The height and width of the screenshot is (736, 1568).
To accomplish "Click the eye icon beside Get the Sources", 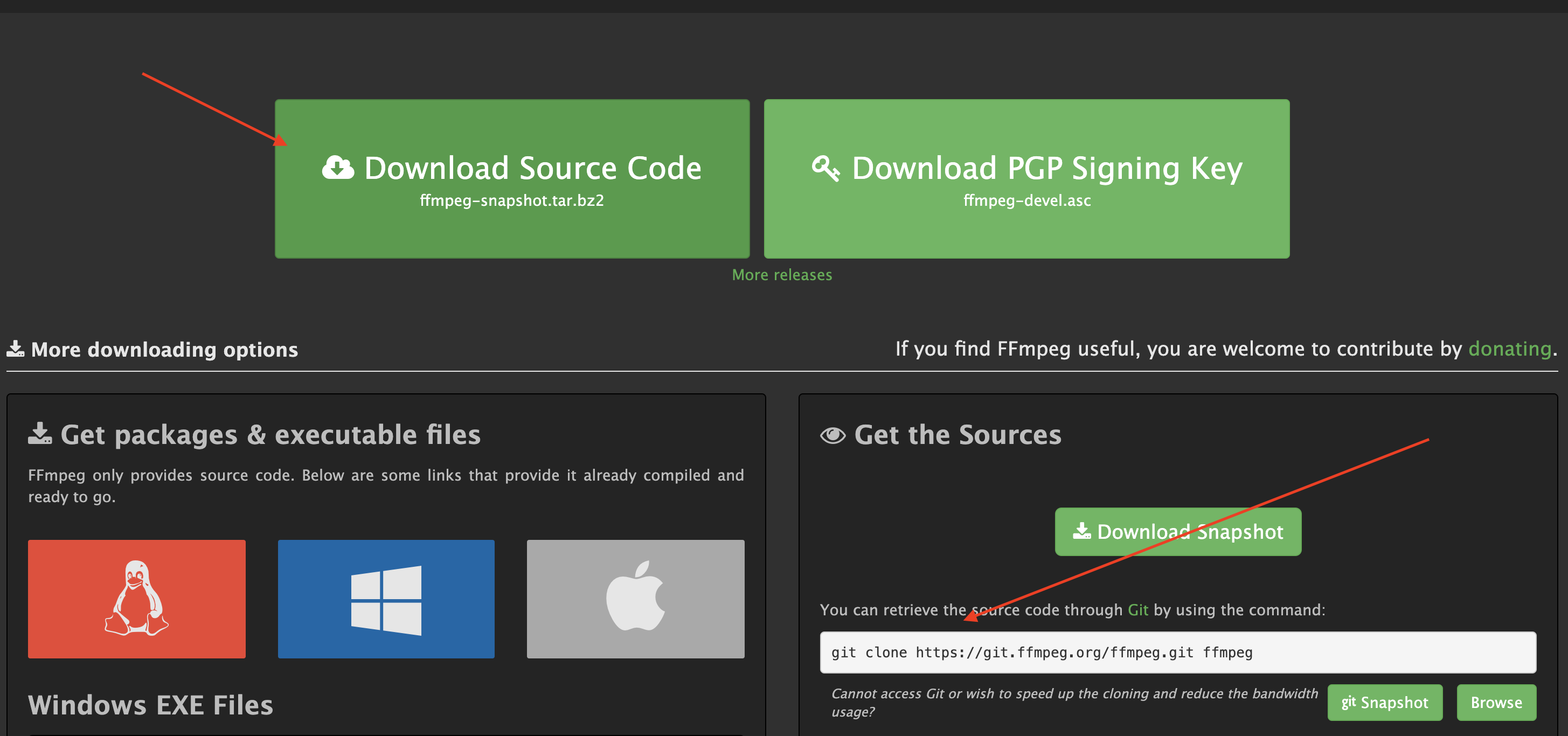I will point(832,435).
